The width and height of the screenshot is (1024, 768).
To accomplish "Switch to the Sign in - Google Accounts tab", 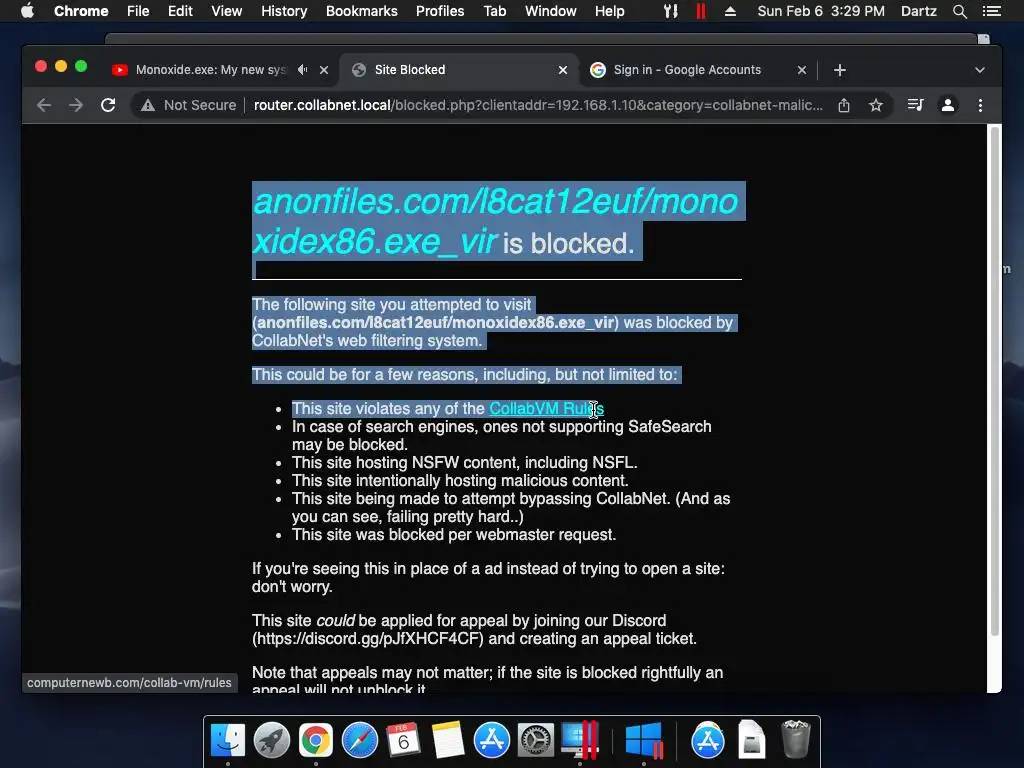I will click(697, 70).
